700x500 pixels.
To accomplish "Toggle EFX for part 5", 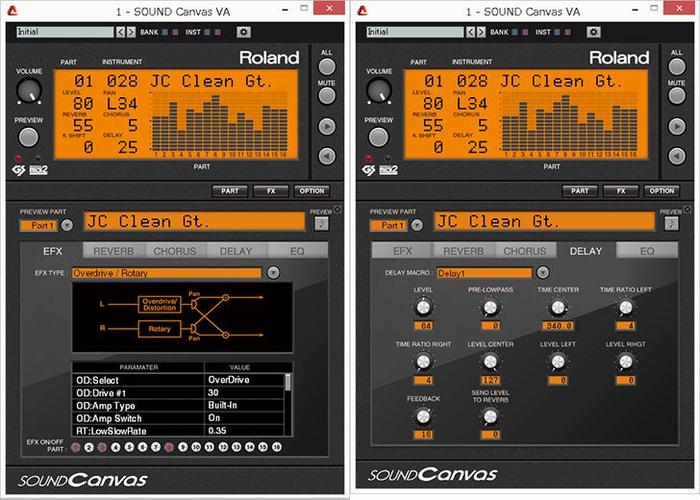I will click(129, 447).
